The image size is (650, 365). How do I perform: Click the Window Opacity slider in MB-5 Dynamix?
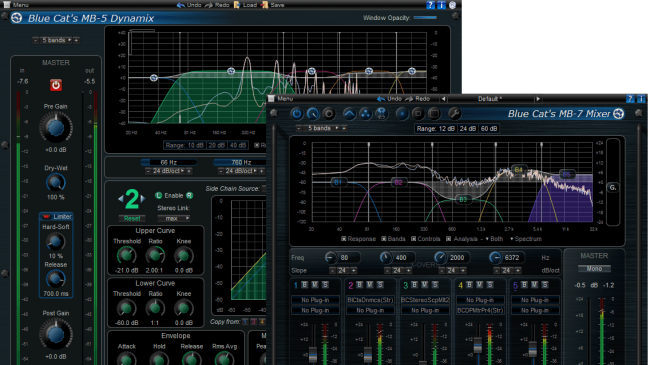[x=425, y=17]
